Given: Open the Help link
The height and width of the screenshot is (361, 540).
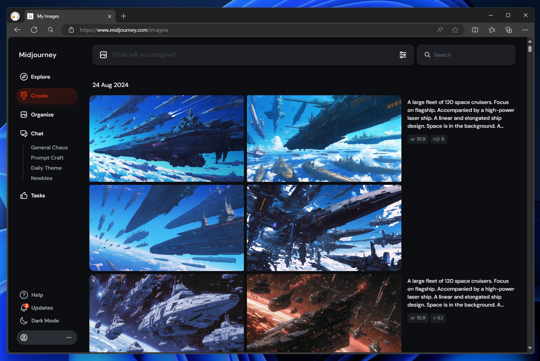Looking at the screenshot, I should (x=31, y=295).
